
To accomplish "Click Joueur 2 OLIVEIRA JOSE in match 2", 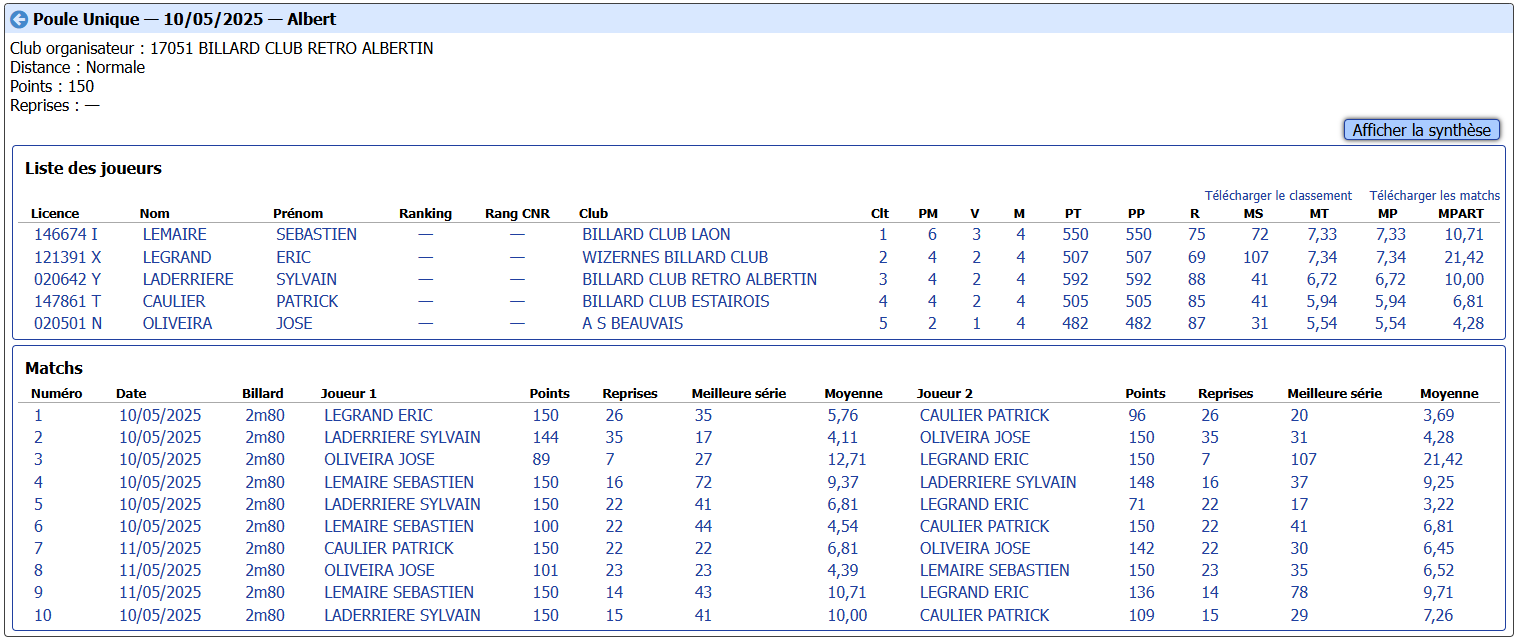I will pyautogui.click(x=975, y=437).
